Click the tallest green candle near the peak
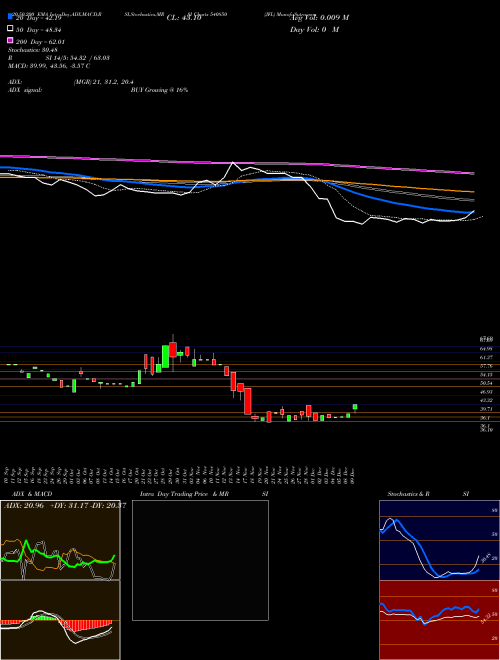The width and height of the screenshot is (500, 660). point(165,357)
